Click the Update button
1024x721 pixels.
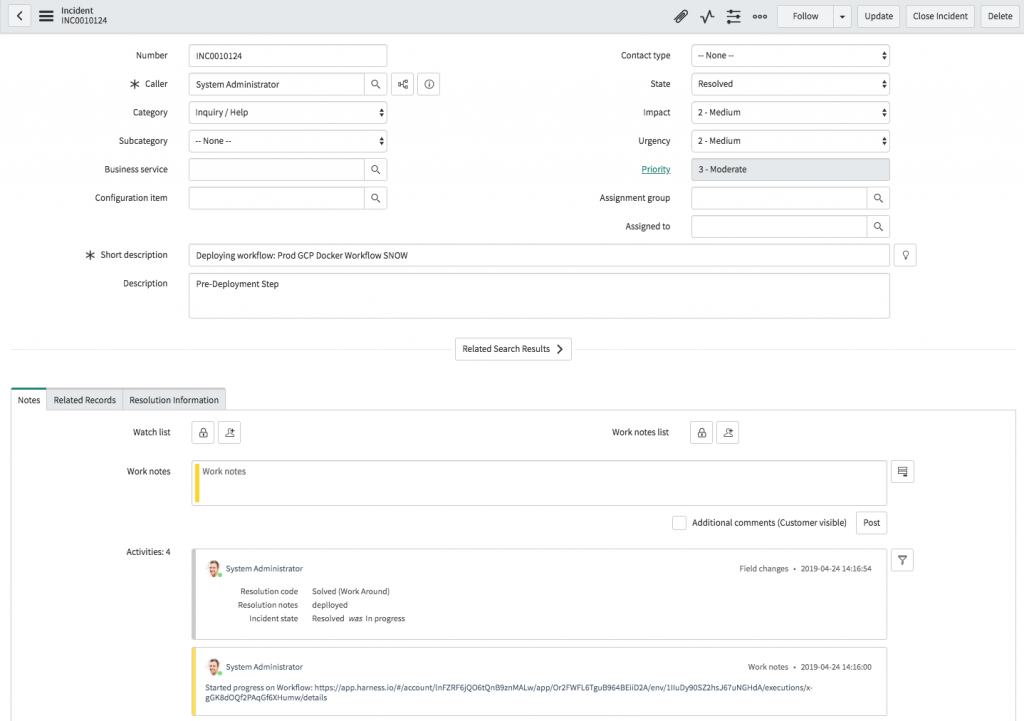(x=878, y=16)
